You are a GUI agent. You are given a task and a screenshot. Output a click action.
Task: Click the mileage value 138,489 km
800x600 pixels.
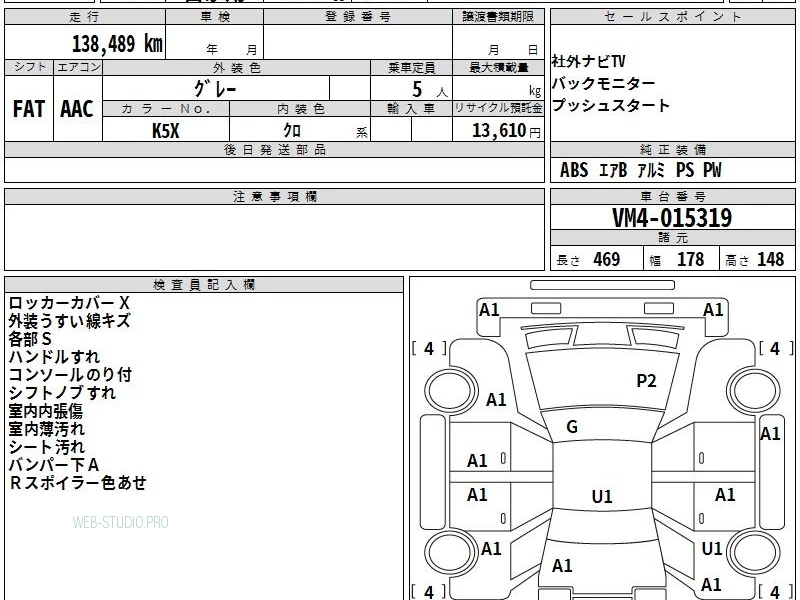click(117, 44)
